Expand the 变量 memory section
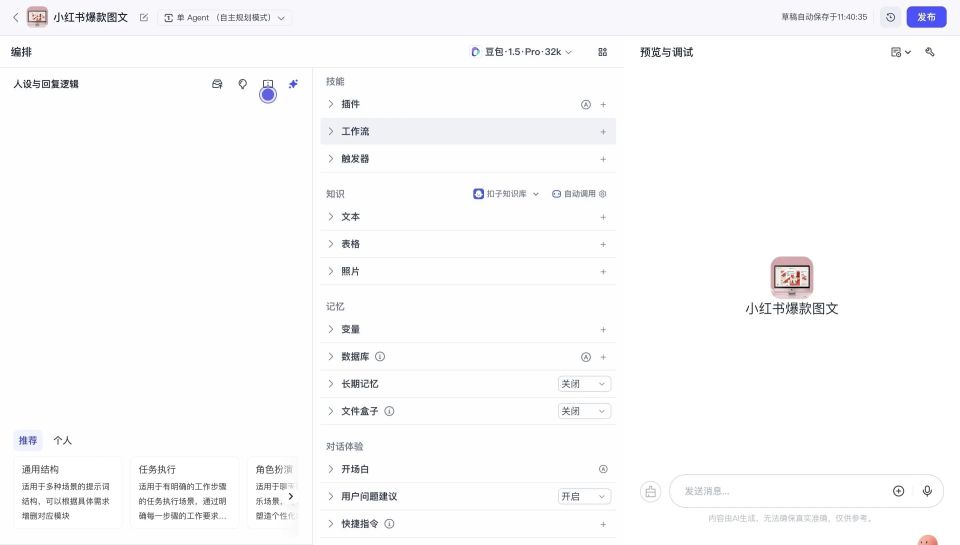The width and height of the screenshot is (960, 545). coord(331,329)
